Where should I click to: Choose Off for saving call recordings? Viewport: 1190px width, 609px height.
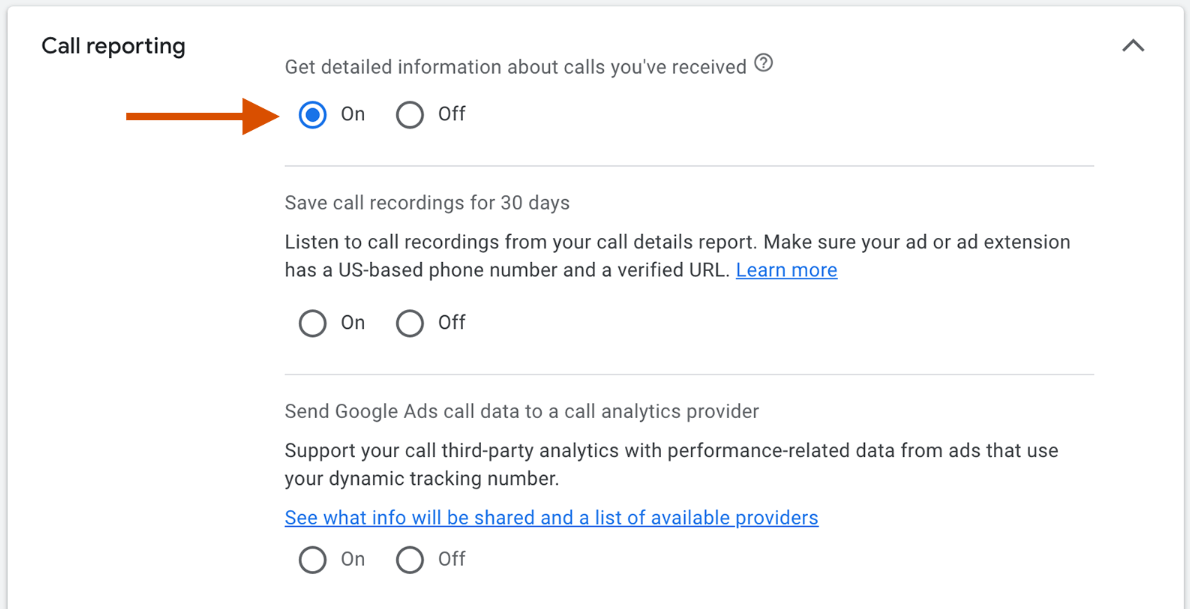(410, 323)
